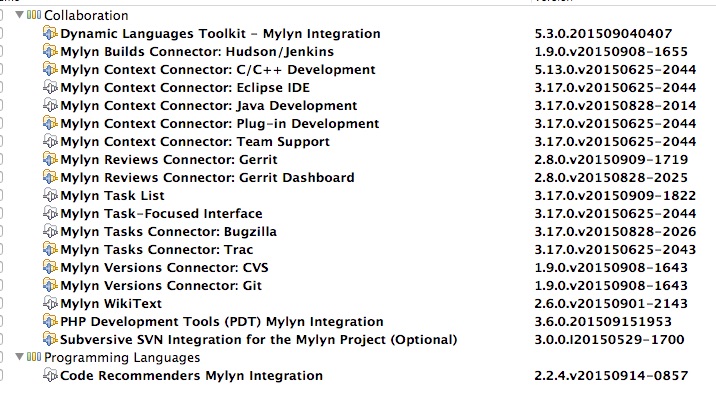The height and width of the screenshot is (393, 716).
Task: Collapse the Collaboration category
Action: pos(19,15)
